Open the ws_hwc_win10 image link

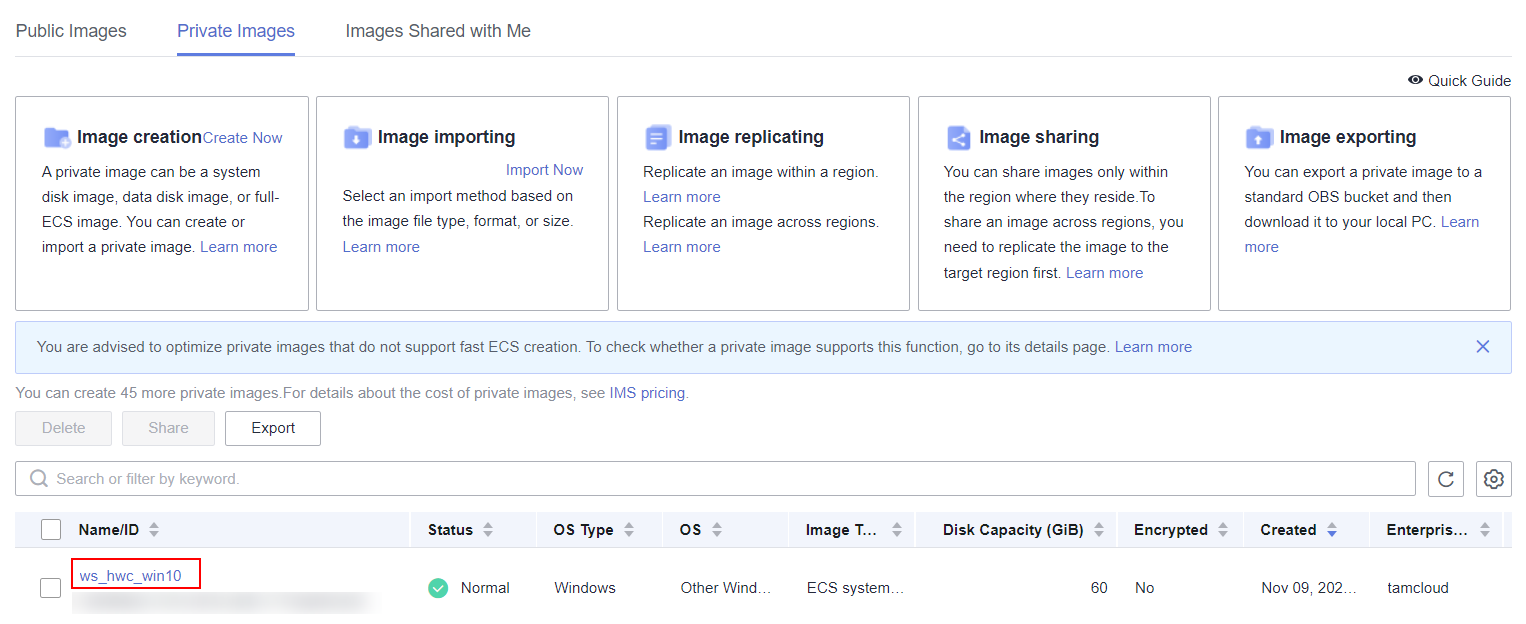click(131, 576)
